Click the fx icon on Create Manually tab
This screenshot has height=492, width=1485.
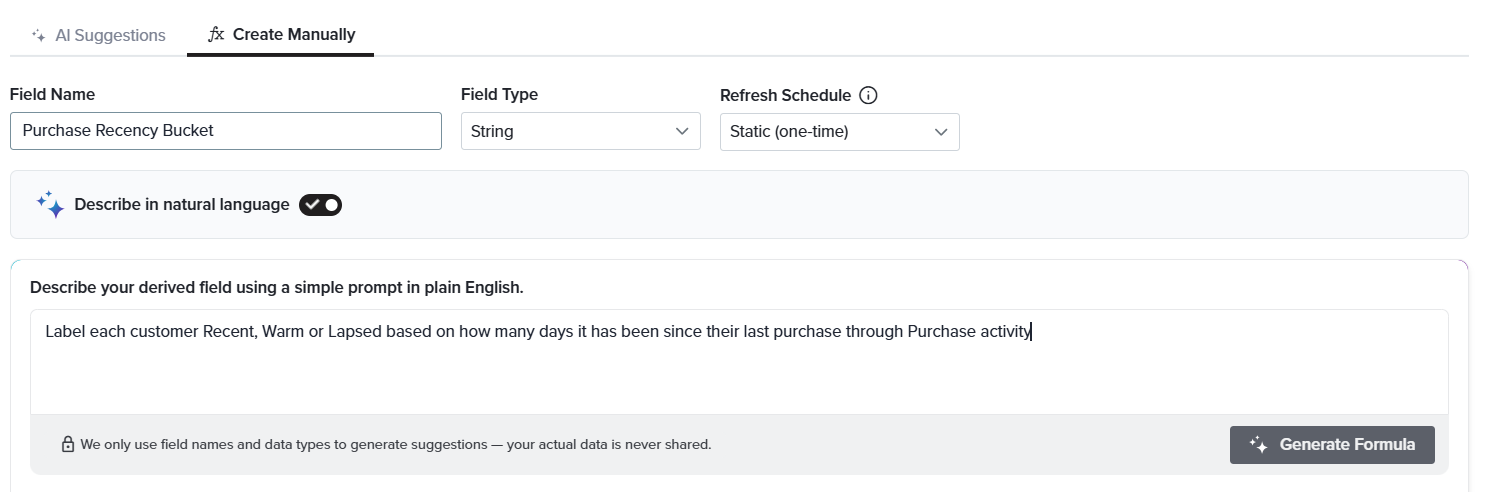tap(216, 34)
